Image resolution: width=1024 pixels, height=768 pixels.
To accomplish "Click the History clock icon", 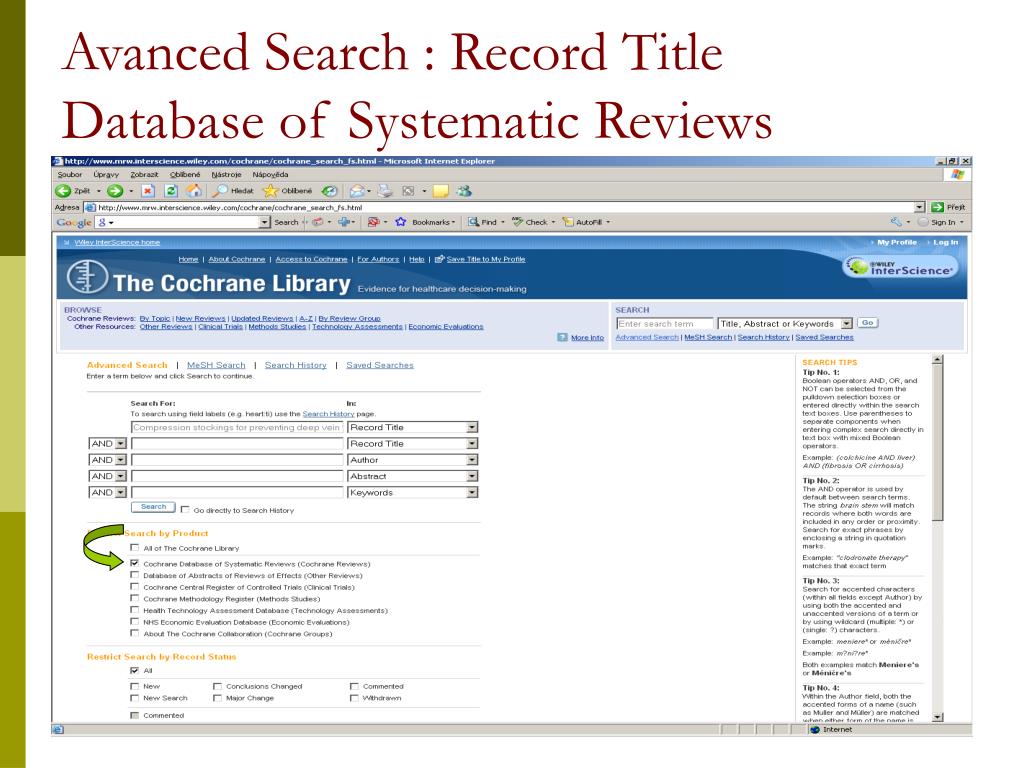I will click(330, 191).
